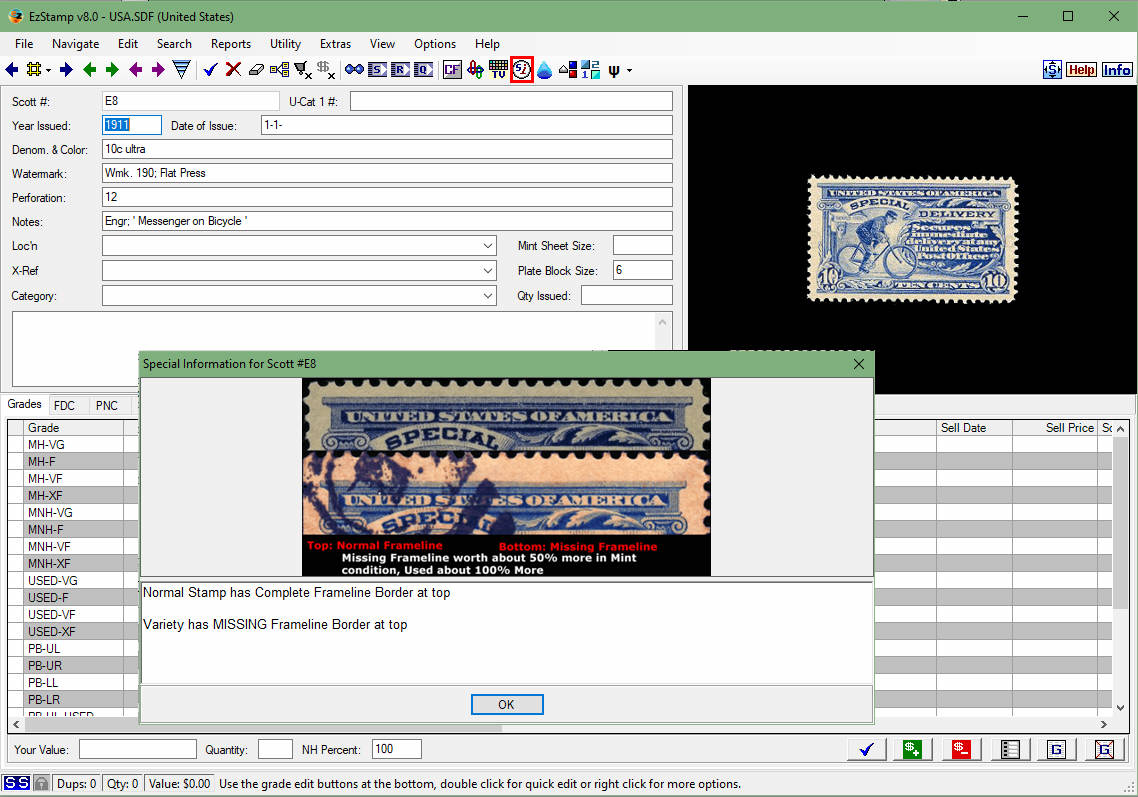The width and height of the screenshot is (1138, 797).
Task: Switch to the FDC tab
Action: click(x=66, y=405)
